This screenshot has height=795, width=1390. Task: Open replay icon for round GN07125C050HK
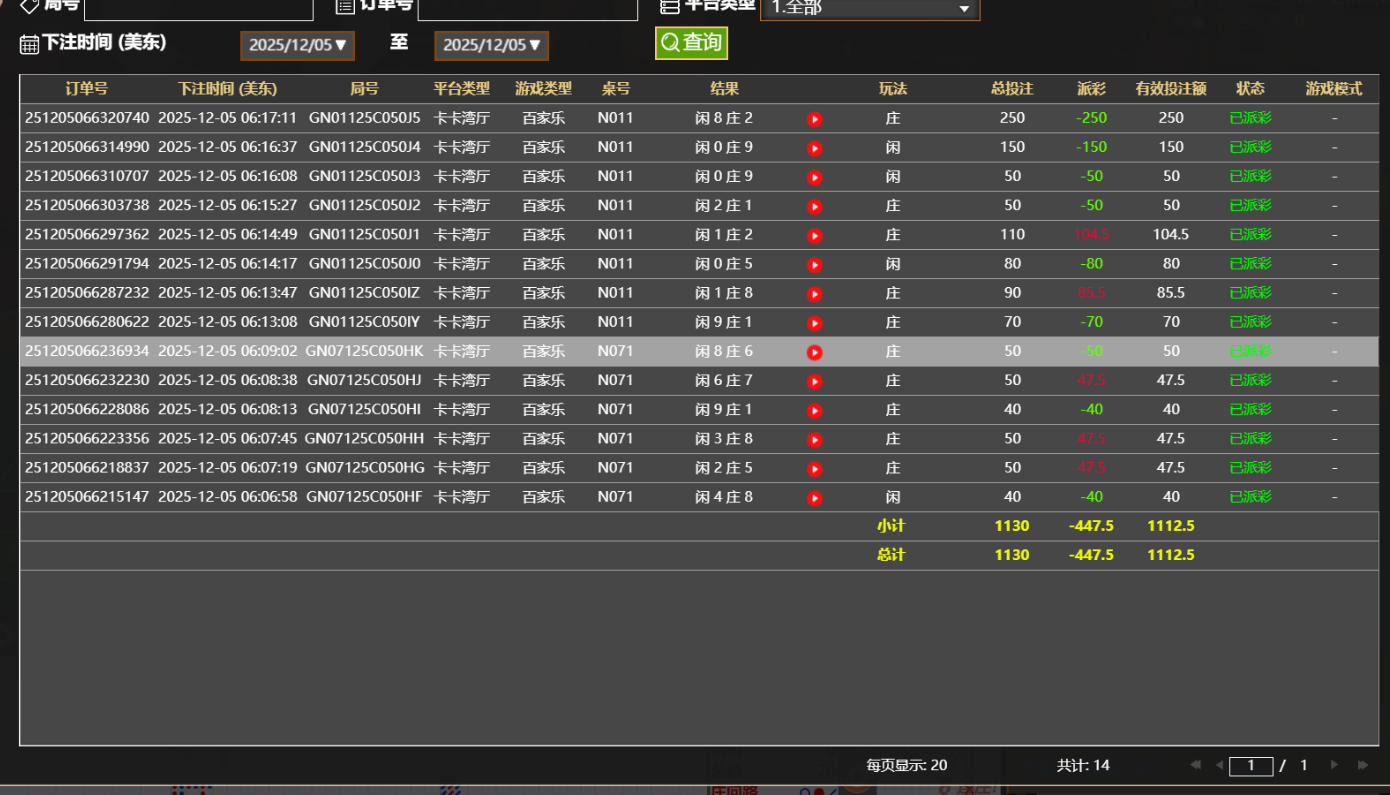(x=814, y=352)
